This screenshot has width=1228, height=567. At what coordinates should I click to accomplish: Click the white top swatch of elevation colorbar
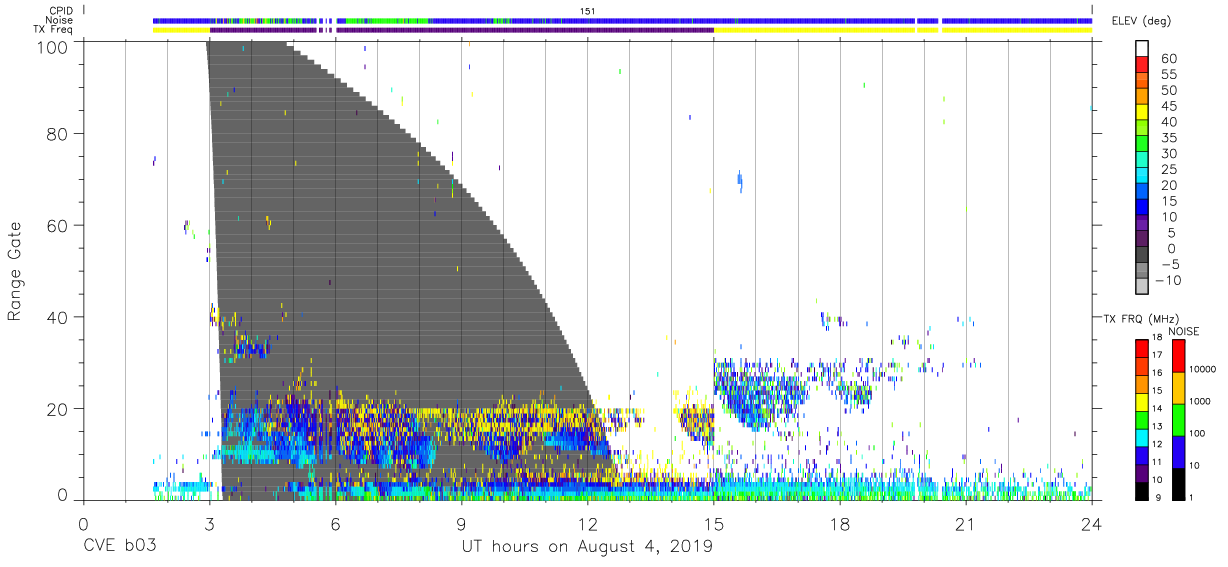[1142, 49]
